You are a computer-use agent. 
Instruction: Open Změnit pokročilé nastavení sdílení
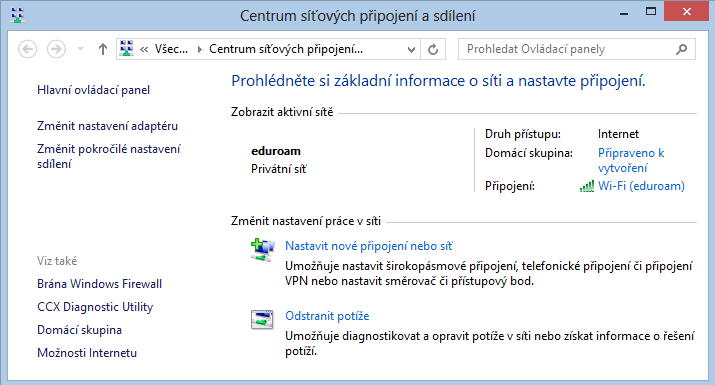click(109, 156)
